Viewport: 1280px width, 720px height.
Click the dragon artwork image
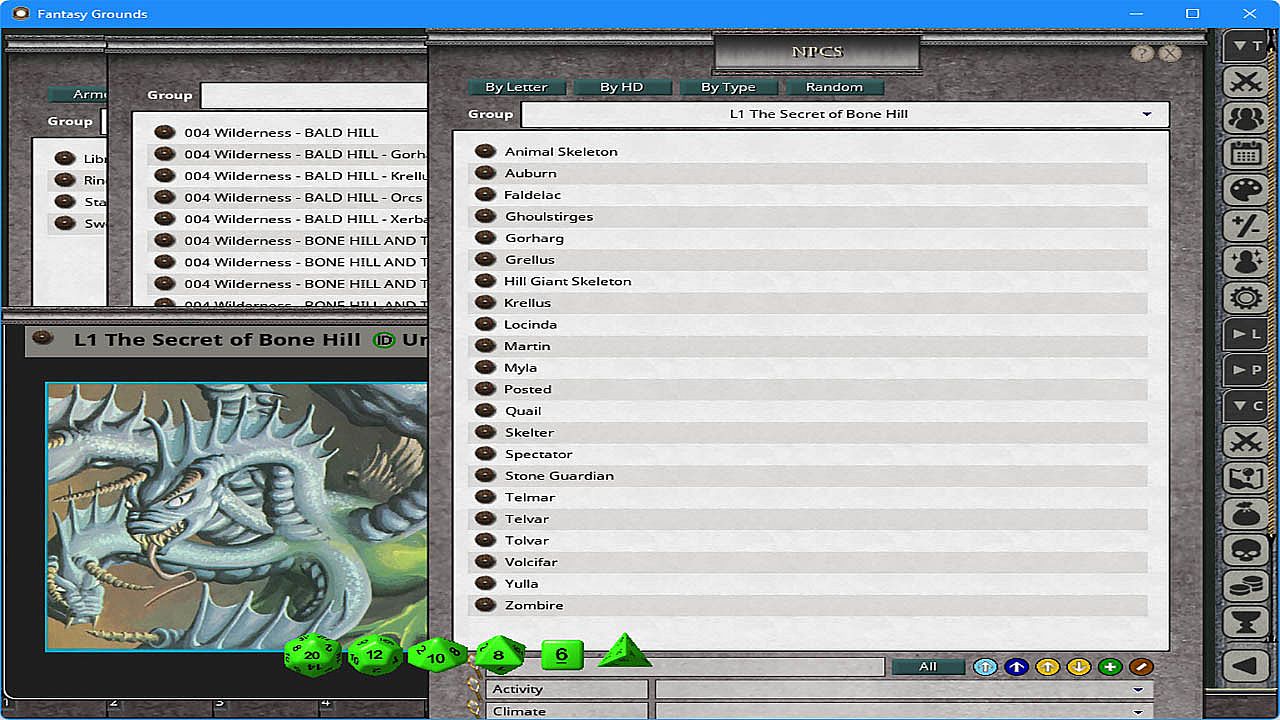(x=236, y=516)
